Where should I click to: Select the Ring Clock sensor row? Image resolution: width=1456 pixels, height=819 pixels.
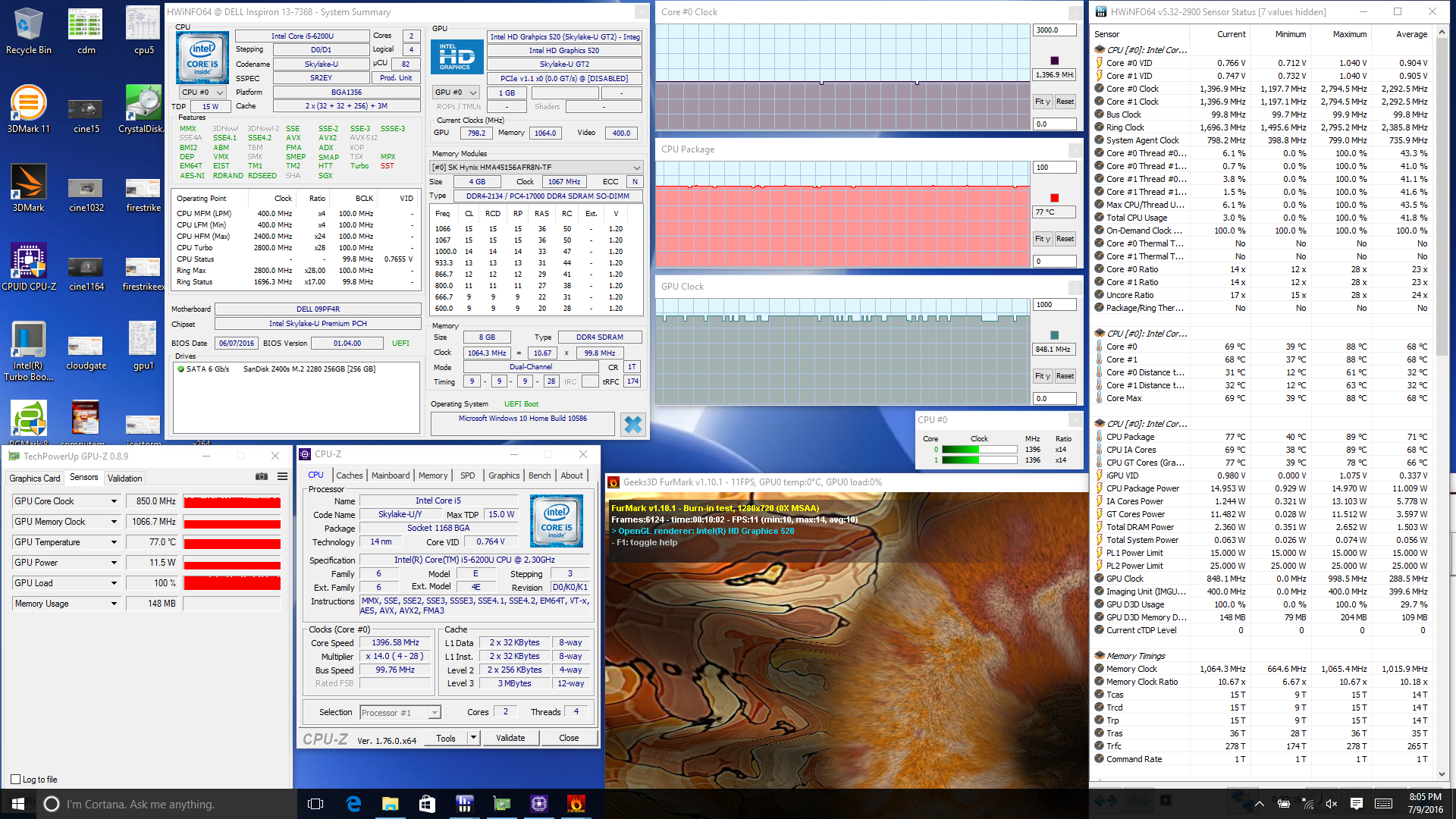coord(1262,127)
